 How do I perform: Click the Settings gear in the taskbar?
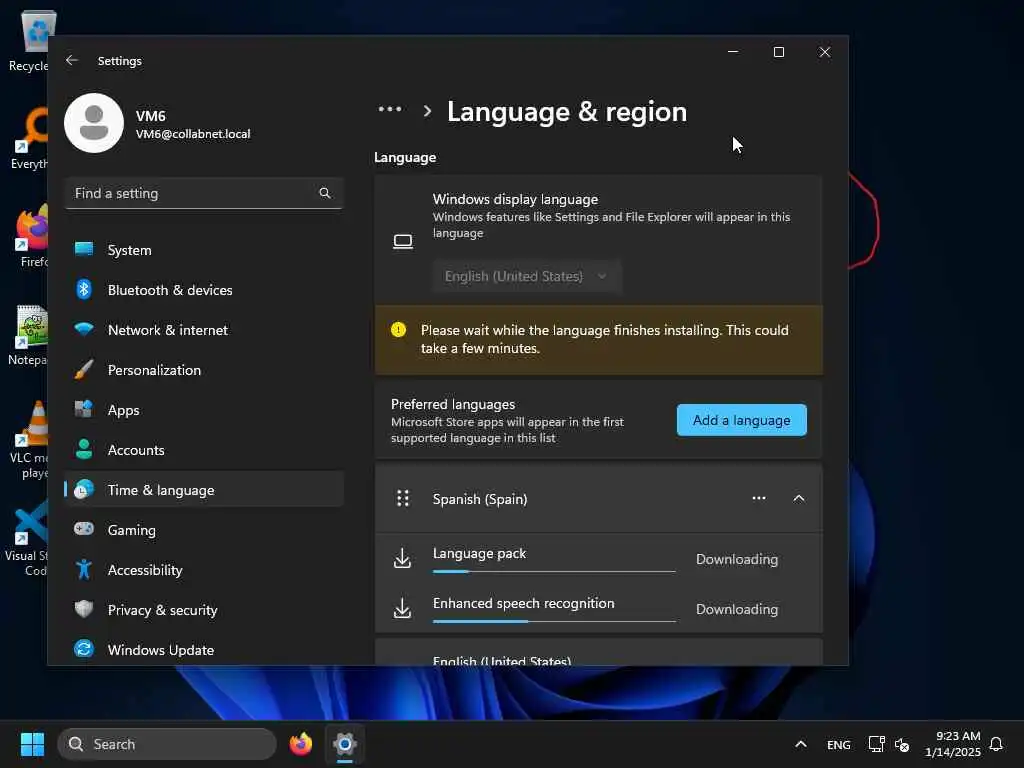(345, 744)
